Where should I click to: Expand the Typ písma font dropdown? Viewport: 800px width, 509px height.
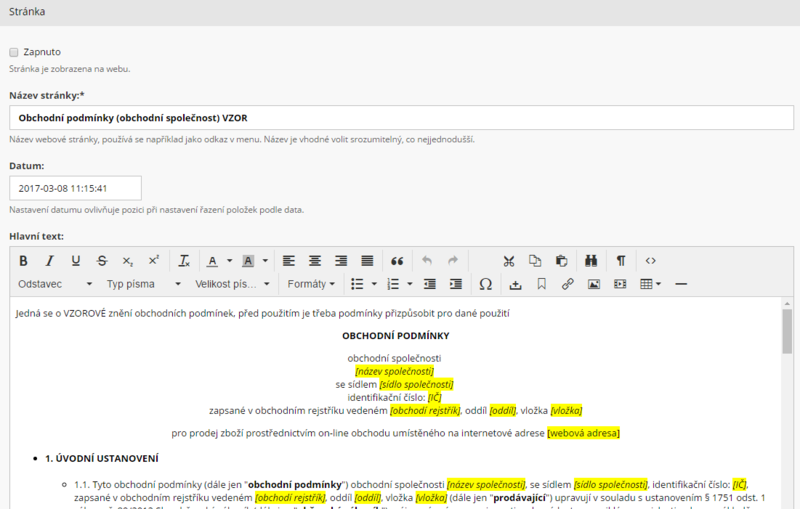point(143,284)
